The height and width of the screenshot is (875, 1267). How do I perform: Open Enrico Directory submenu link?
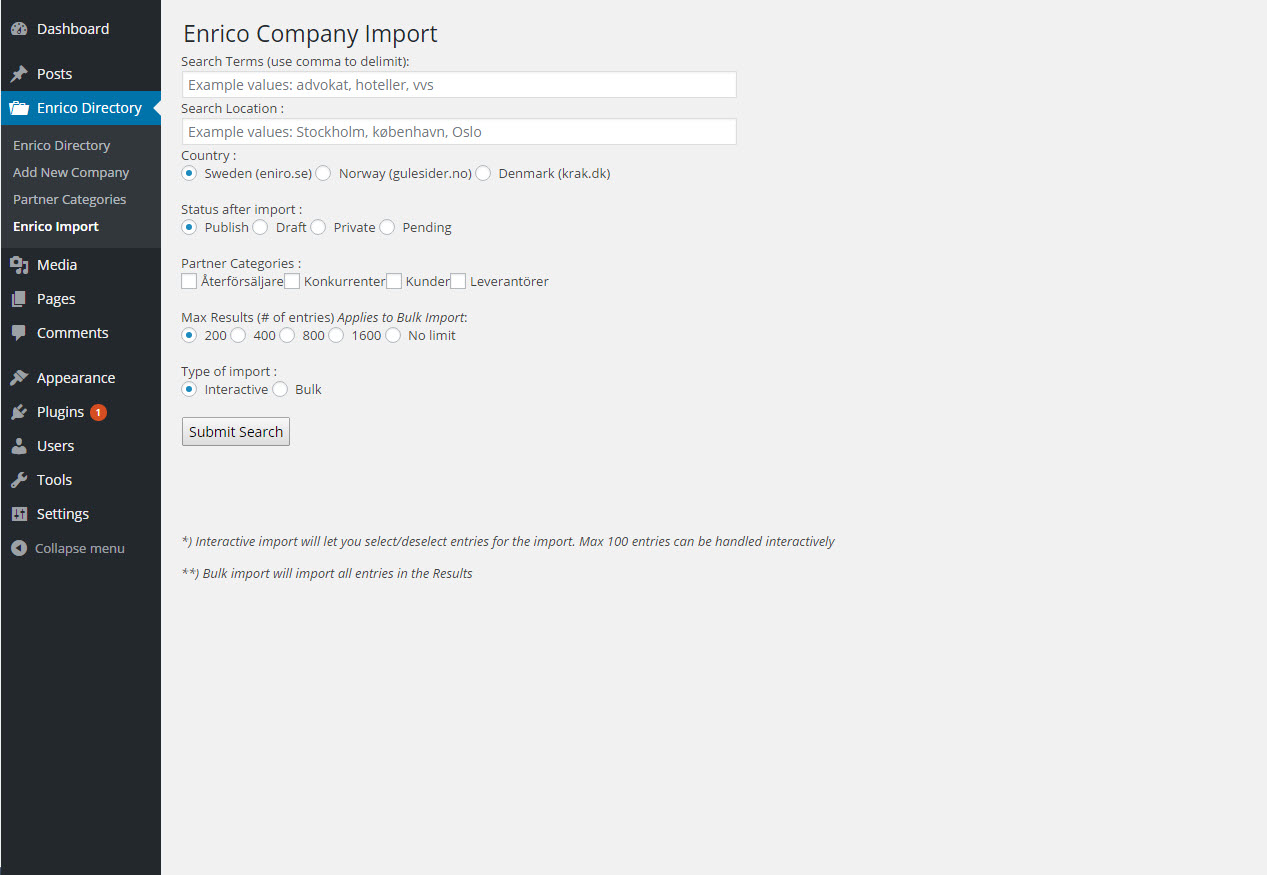(x=62, y=145)
